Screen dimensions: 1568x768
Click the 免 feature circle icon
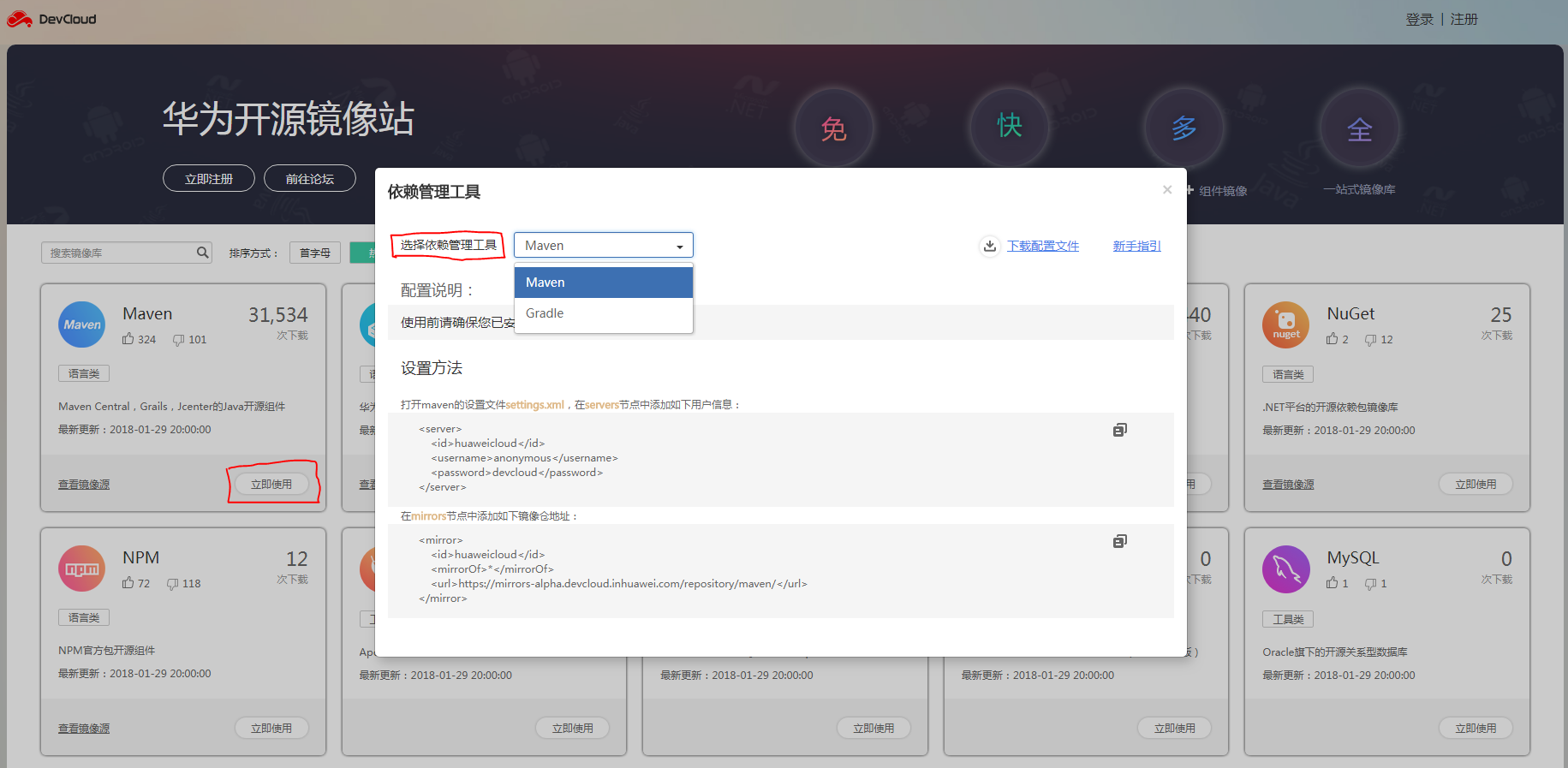(833, 128)
